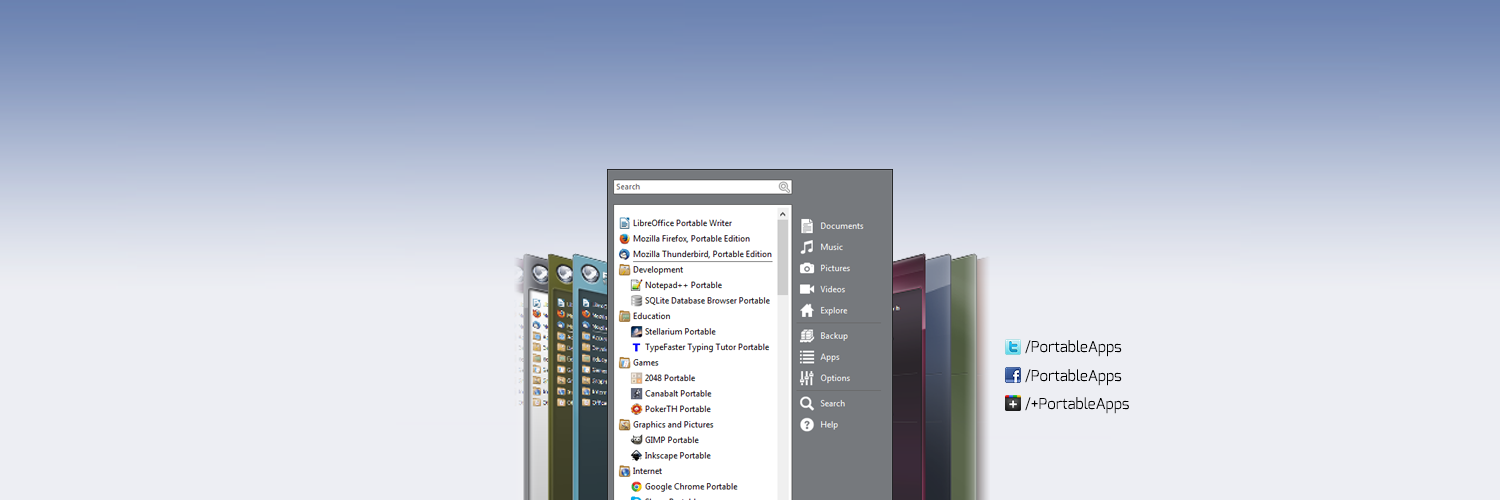This screenshot has height=500, width=1500.
Task: Open Mozilla Thunderbird, Portable Edition icon
Action: (x=624, y=254)
